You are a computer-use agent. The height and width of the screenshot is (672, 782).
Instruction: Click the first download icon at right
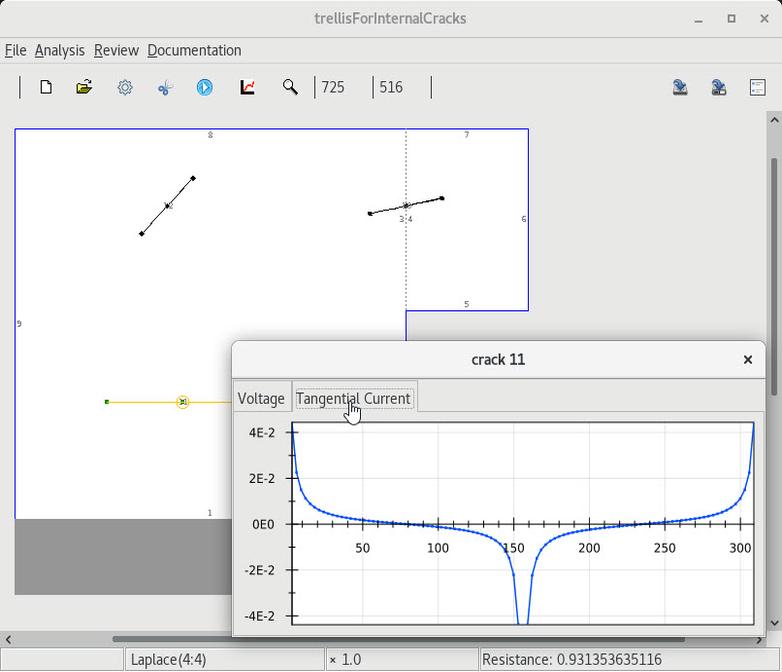click(x=680, y=88)
